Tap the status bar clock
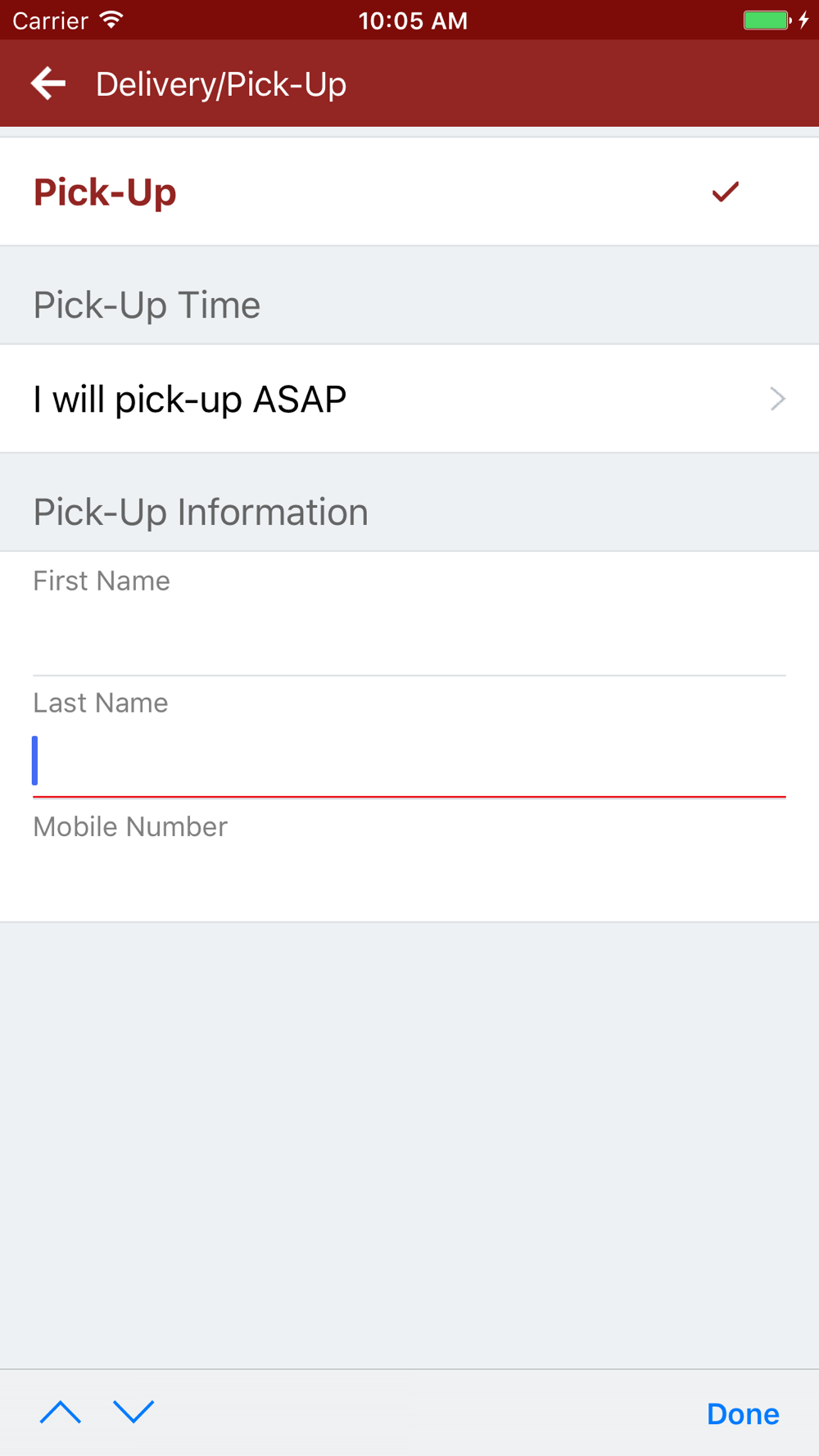This screenshot has height=1456, width=819. (x=413, y=20)
